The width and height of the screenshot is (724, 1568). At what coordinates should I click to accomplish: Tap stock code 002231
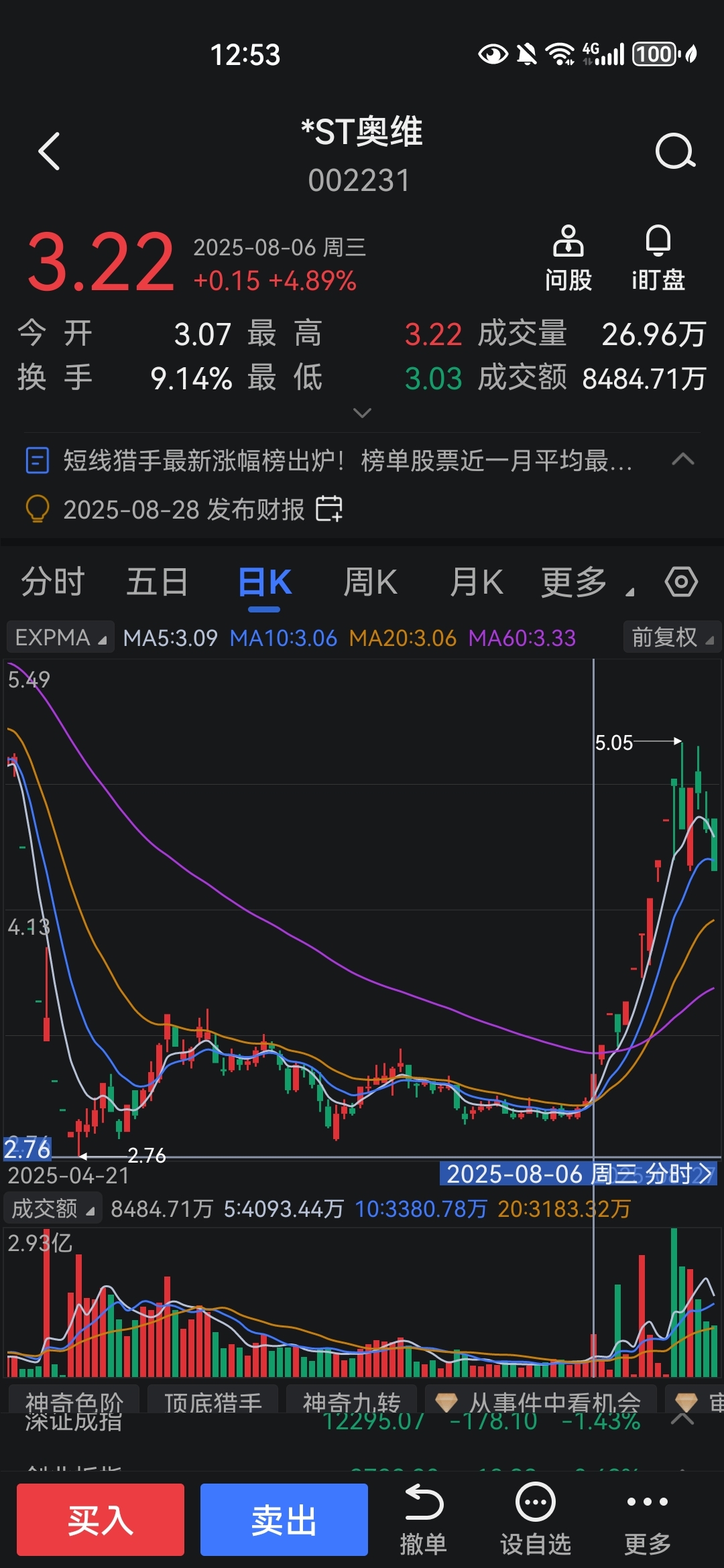(359, 180)
